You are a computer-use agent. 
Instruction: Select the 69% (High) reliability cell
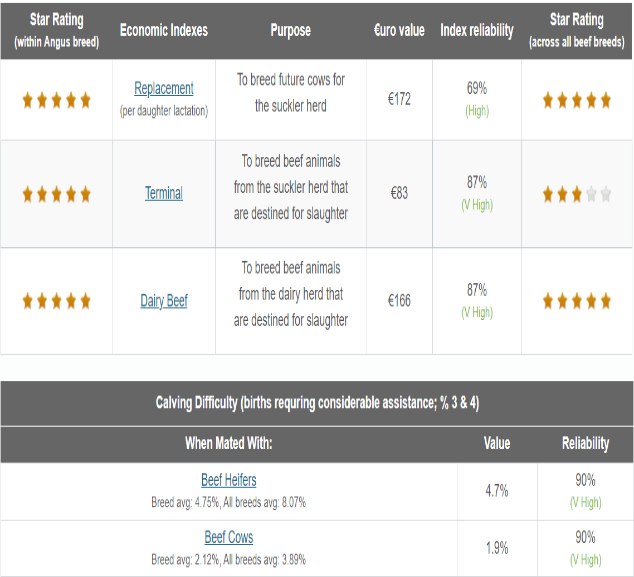477,99
